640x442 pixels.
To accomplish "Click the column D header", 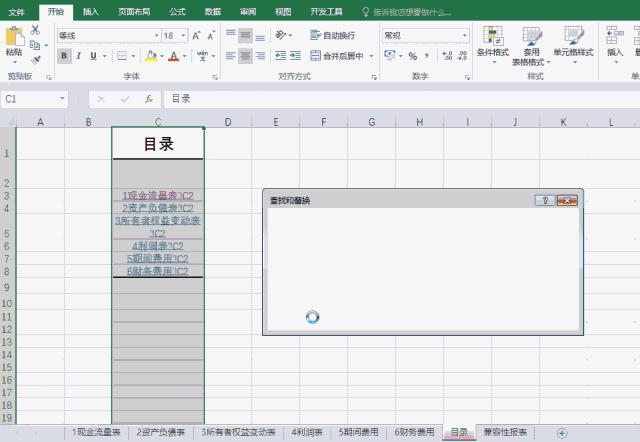I will click(228, 122).
